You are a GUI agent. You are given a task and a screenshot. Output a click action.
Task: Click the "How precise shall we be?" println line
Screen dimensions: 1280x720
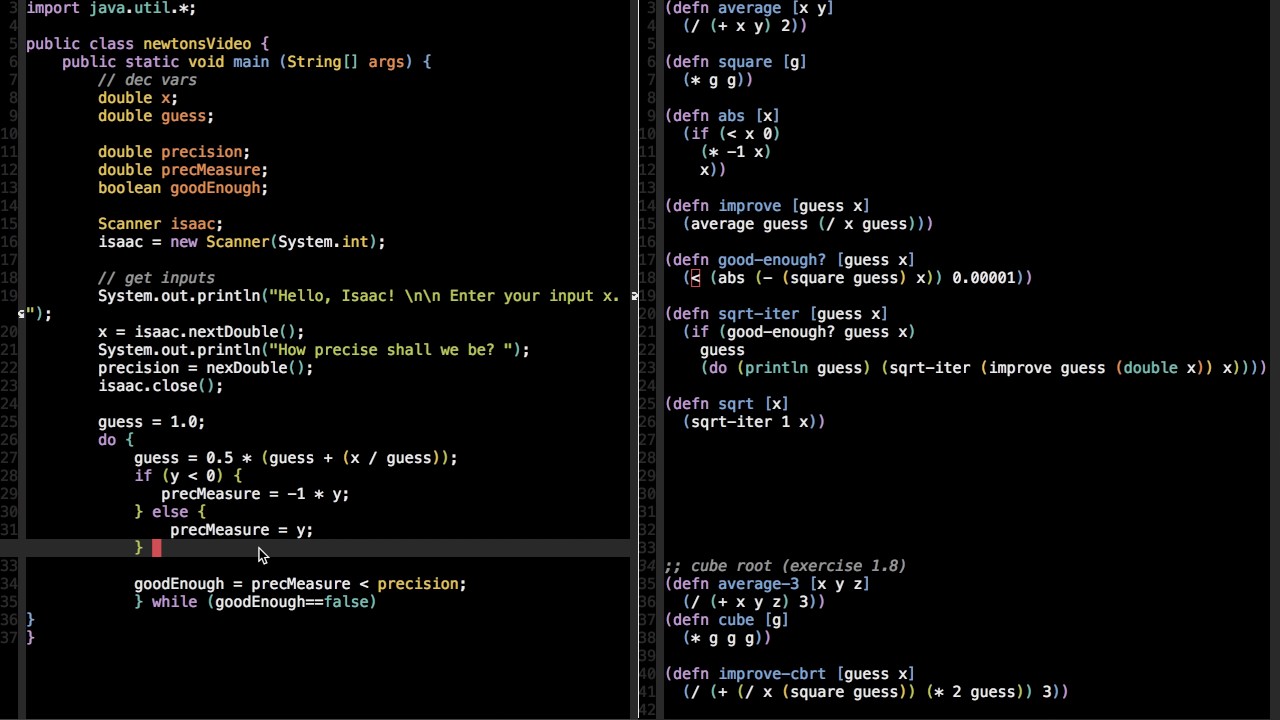(x=313, y=350)
